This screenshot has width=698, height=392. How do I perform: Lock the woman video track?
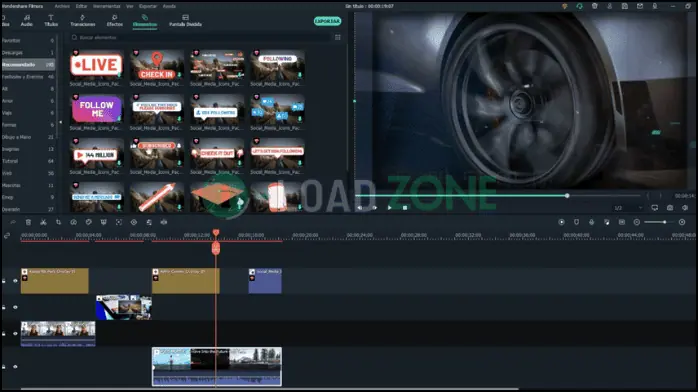(4, 333)
